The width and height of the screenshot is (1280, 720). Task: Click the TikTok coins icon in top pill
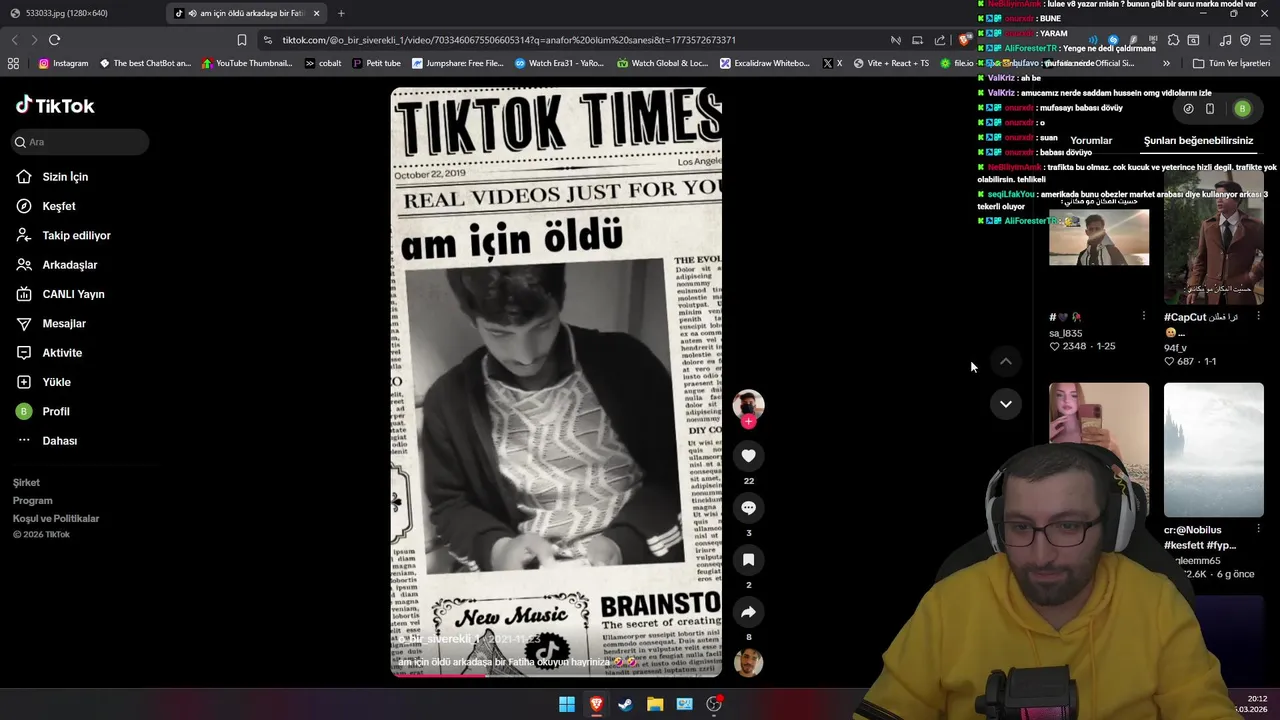pyautogui.click(x=1188, y=109)
